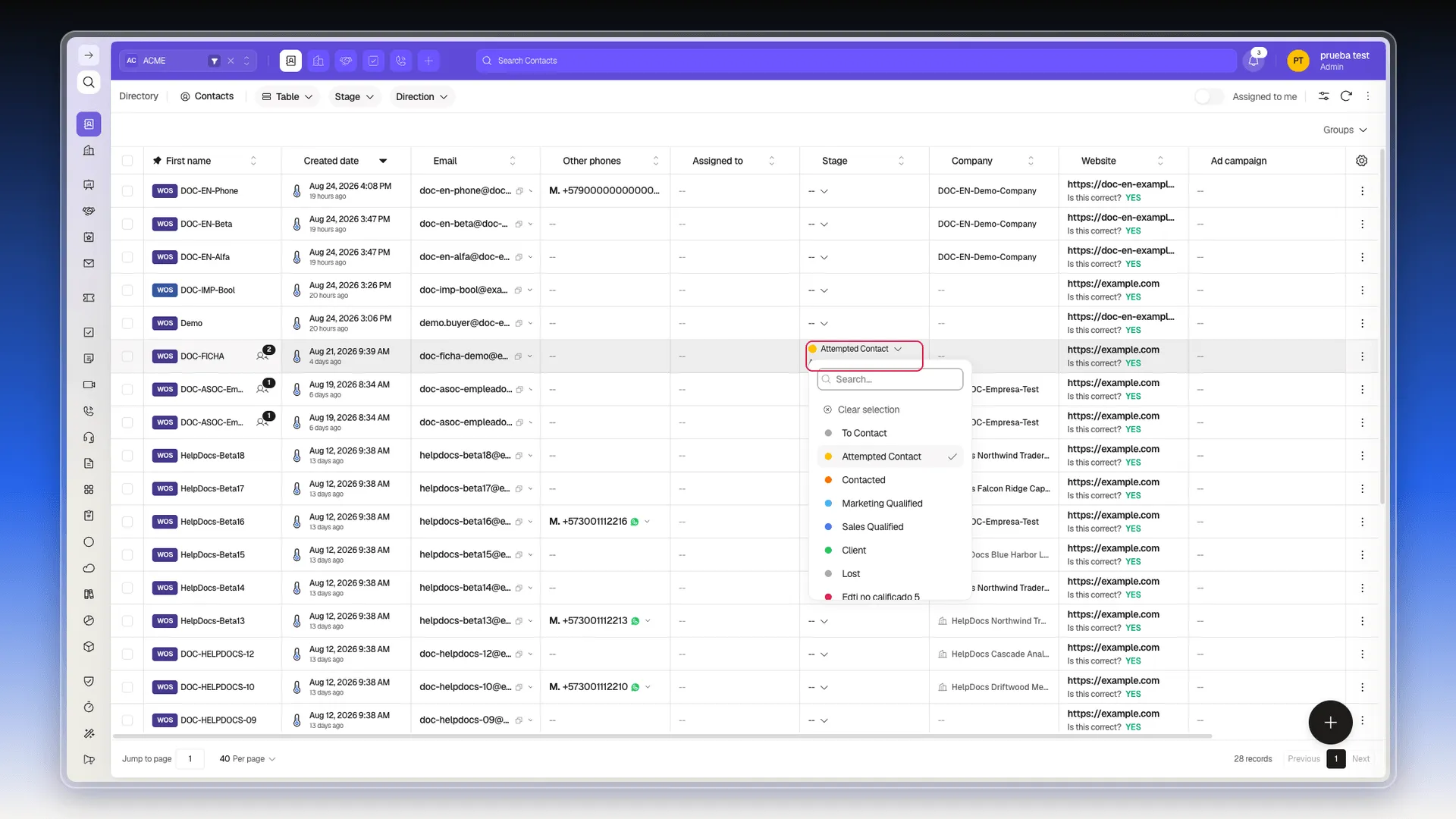Open the phone calls icon in top bar

coord(401,61)
